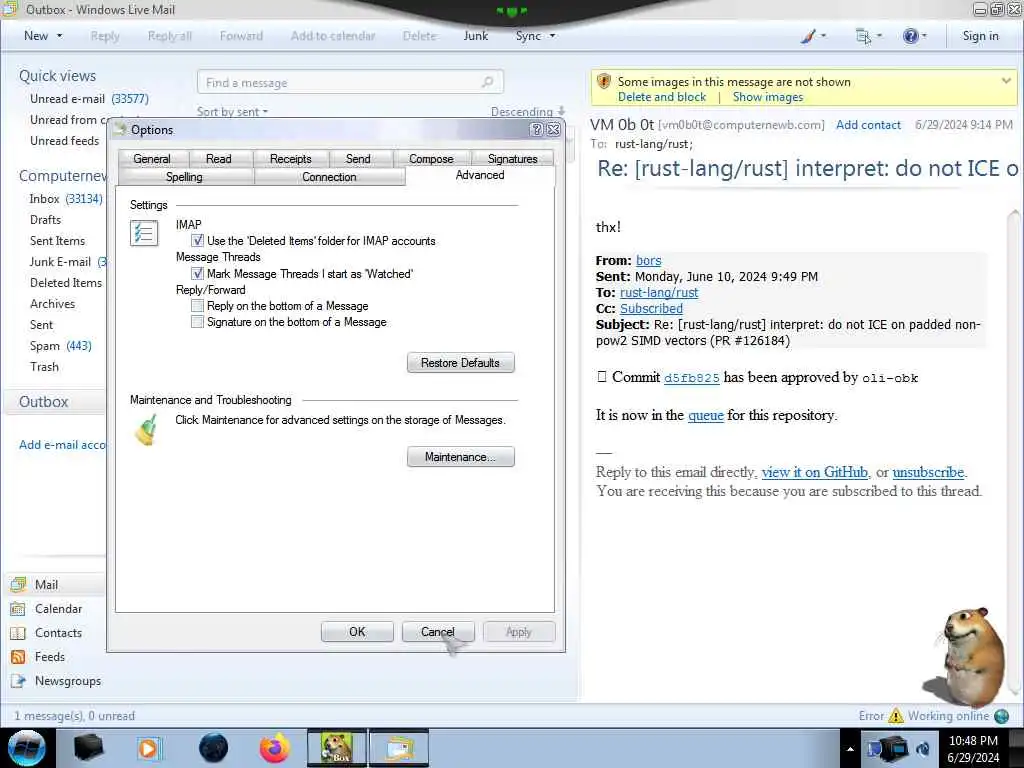Open the blue Help icon in toolbar
1024x768 pixels.
tap(910, 36)
